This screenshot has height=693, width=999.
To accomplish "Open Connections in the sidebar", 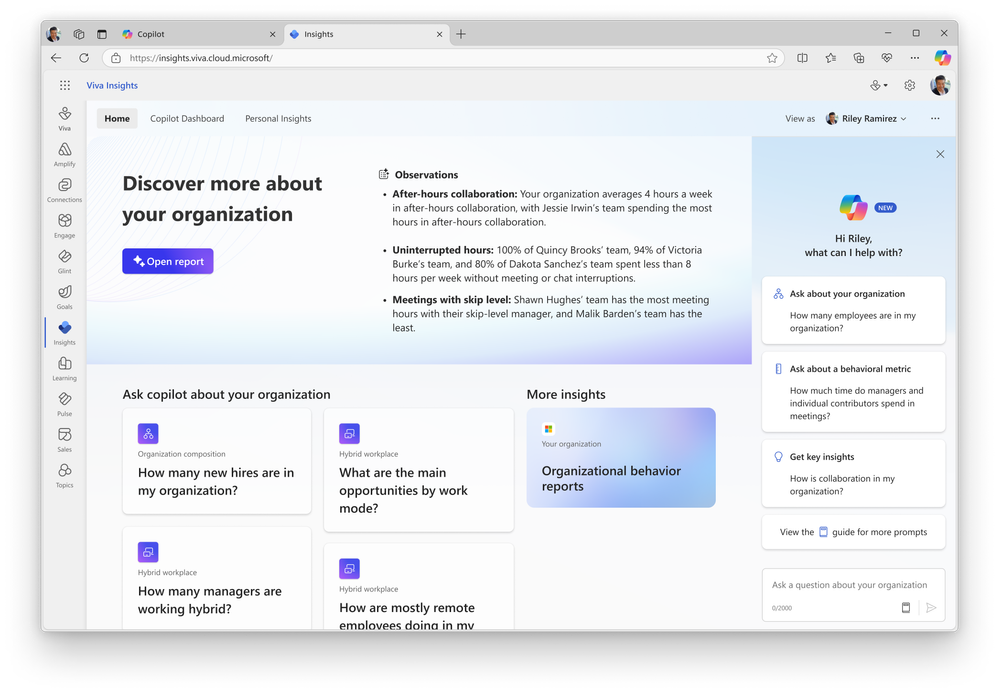I will 64,190.
